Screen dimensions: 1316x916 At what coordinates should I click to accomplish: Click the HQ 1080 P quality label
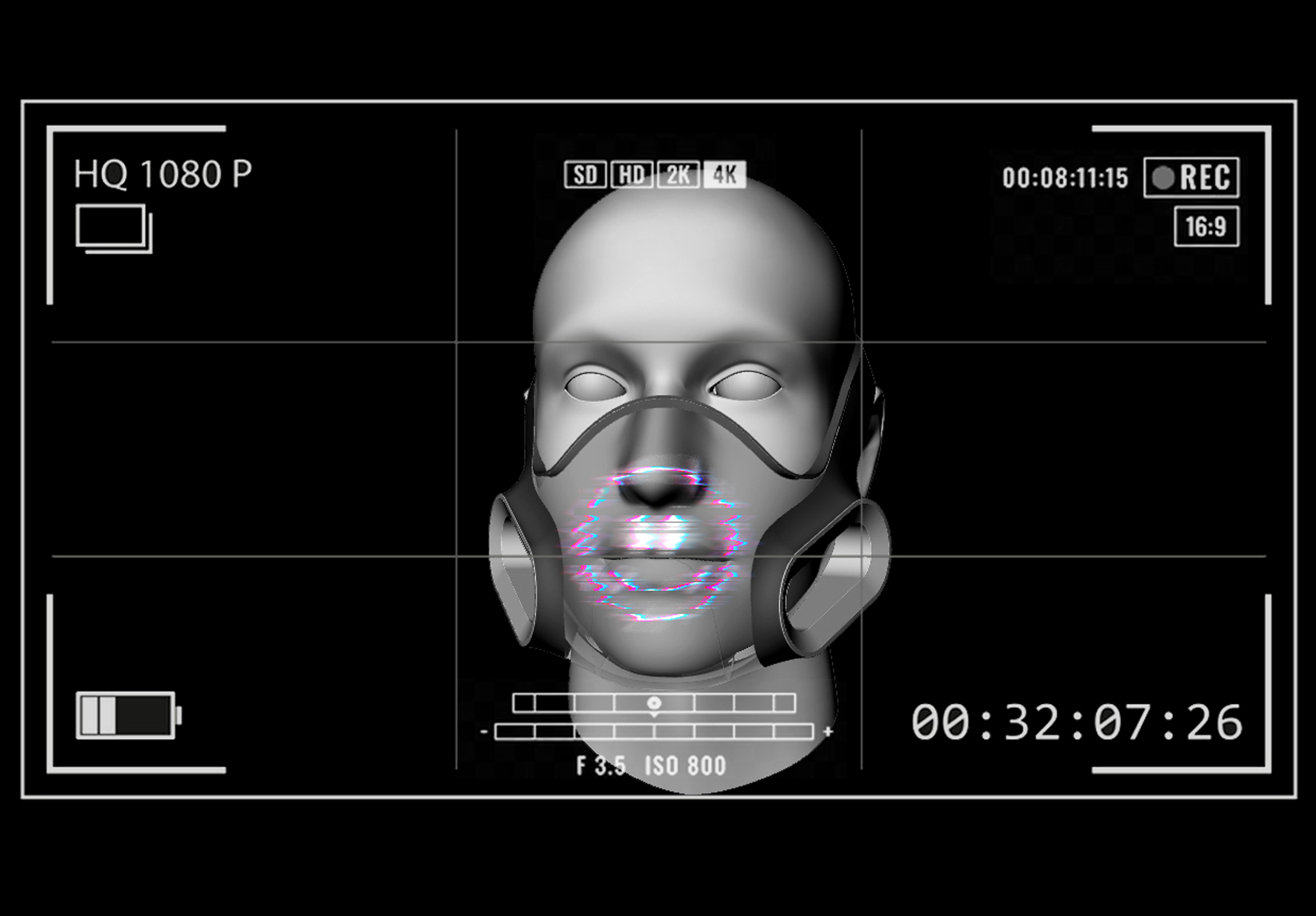163,174
